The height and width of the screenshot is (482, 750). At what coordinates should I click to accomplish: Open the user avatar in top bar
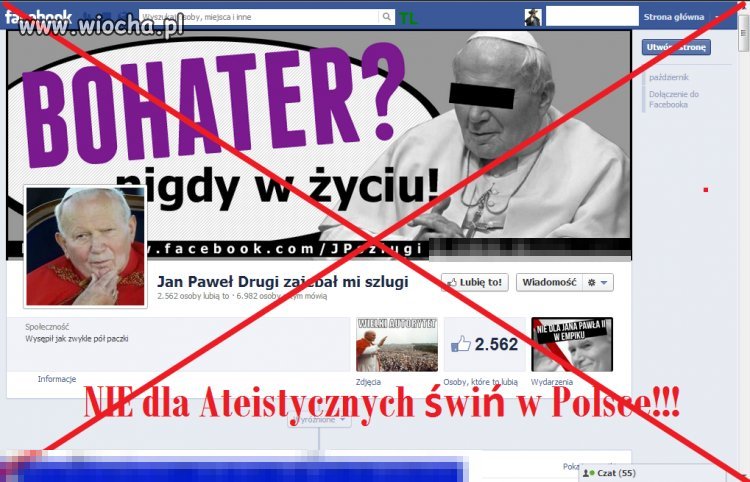(x=532, y=17)
